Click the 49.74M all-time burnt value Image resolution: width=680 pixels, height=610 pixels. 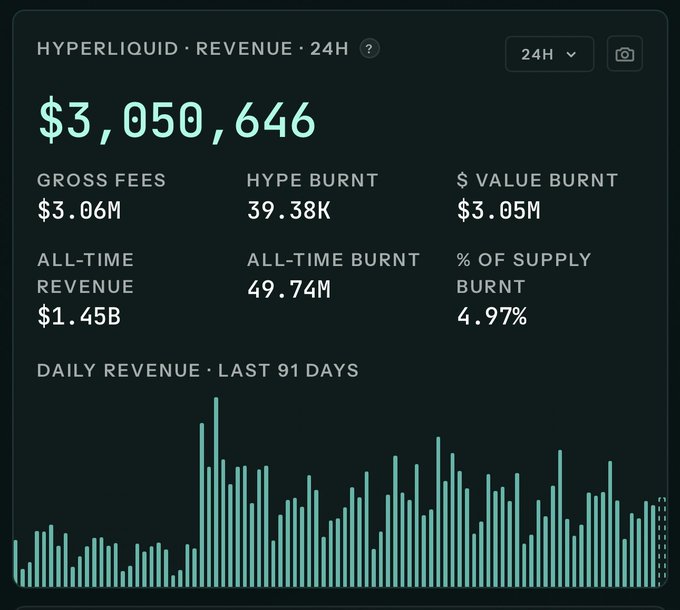pyautogui.click(x=289, y=289)
